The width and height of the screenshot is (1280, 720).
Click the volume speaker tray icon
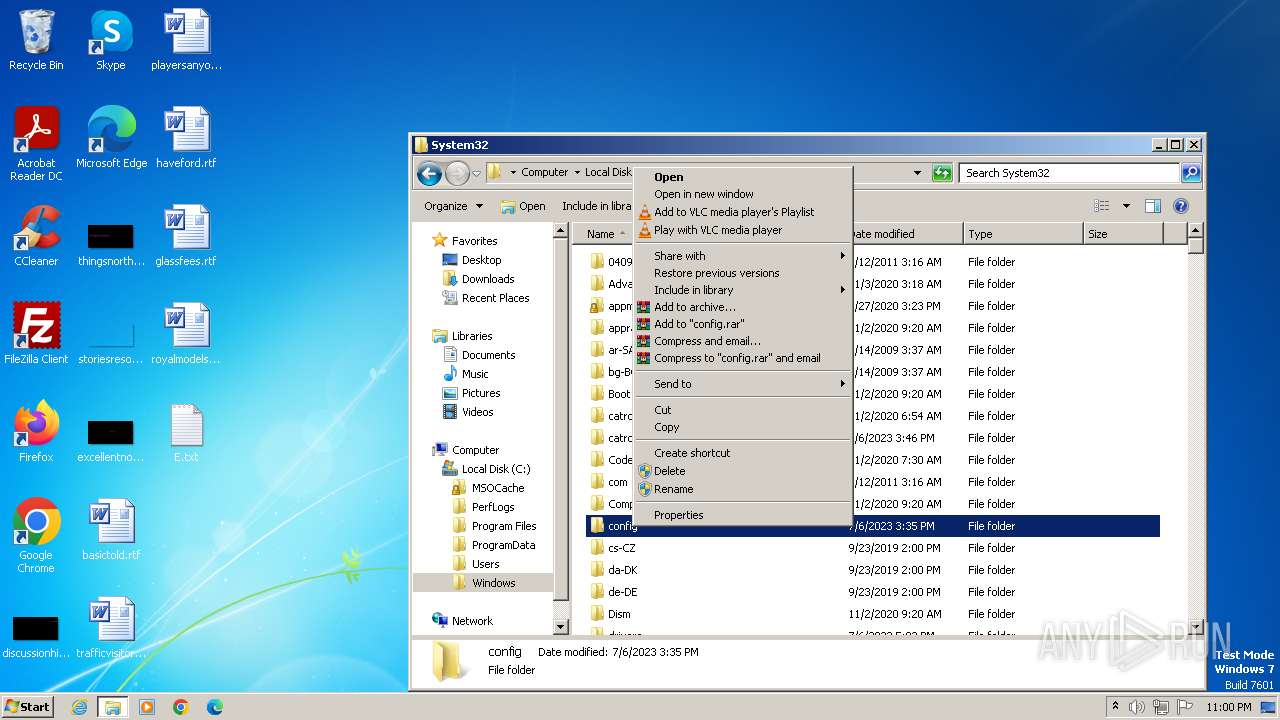click(x=1137, y=707)
